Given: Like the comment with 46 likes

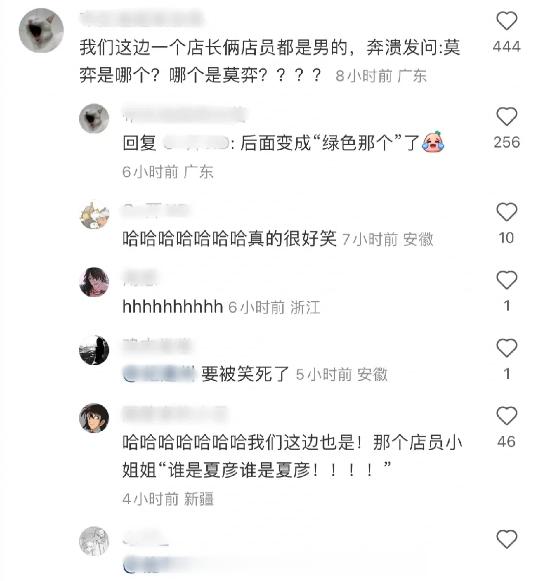Looking at the screenshot, I should 506,416.
